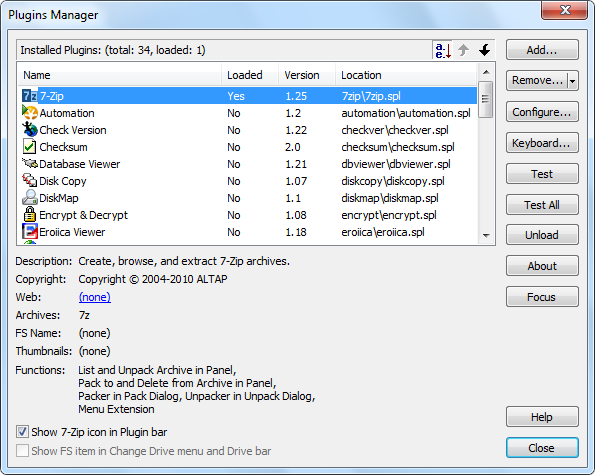Move plugin up arrow icon
This screenshot has width=595, height=475.
463,50
